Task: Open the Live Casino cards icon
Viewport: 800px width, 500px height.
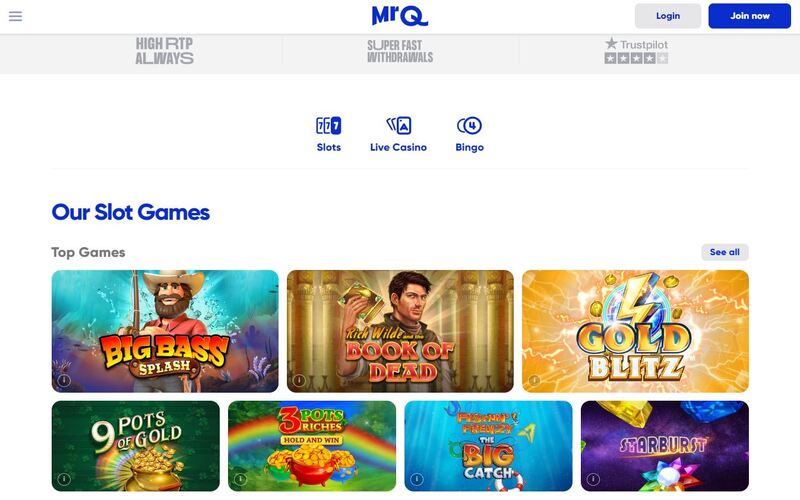Action: (x=398, y=126)
